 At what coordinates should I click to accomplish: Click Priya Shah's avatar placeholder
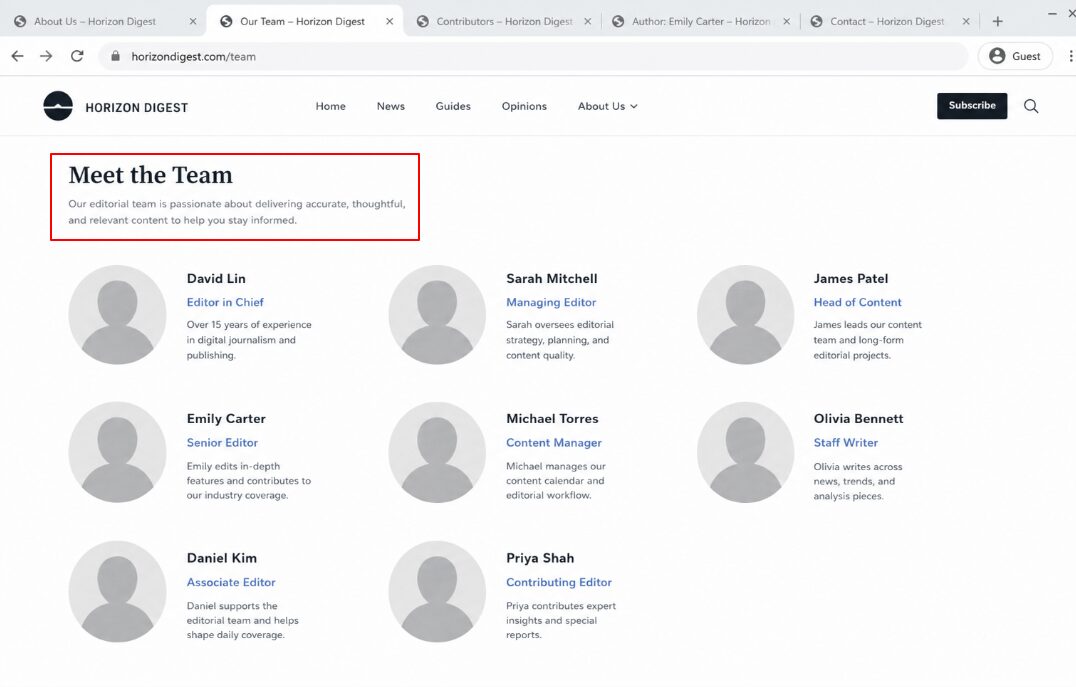point(437,592)
